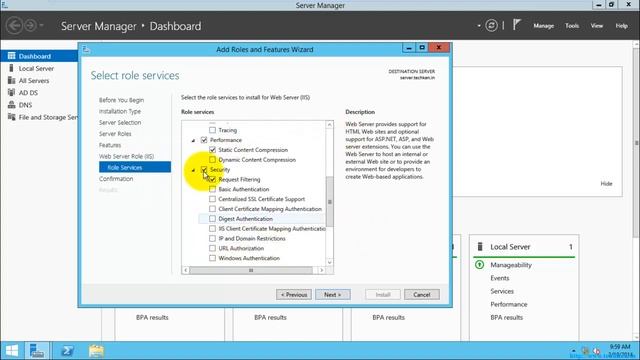640x360 pixels.
Task: Go to Before You Begin wizard step
Action: tap(121, 100)
